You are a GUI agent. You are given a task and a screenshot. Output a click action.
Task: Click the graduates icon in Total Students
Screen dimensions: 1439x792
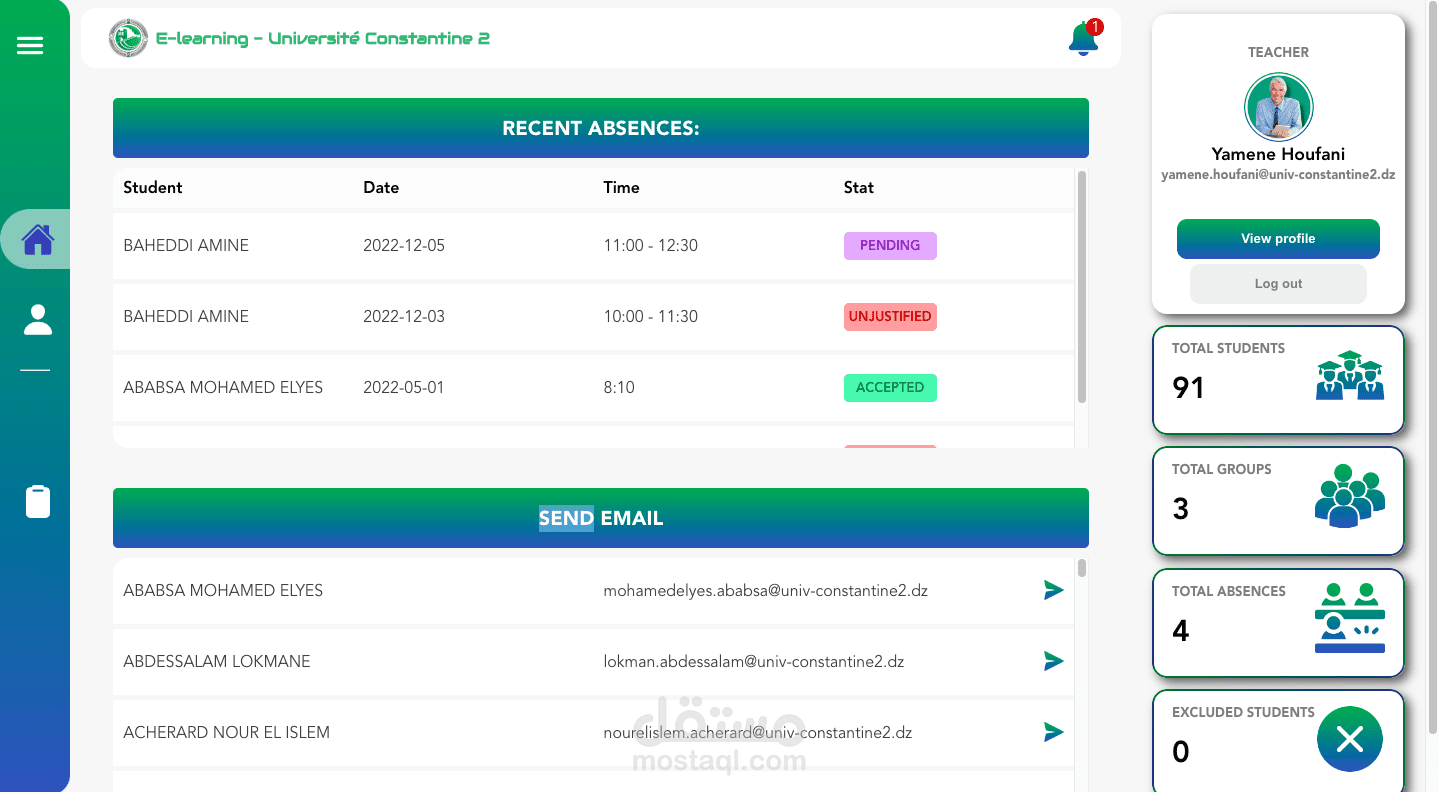click(1350, 376)
